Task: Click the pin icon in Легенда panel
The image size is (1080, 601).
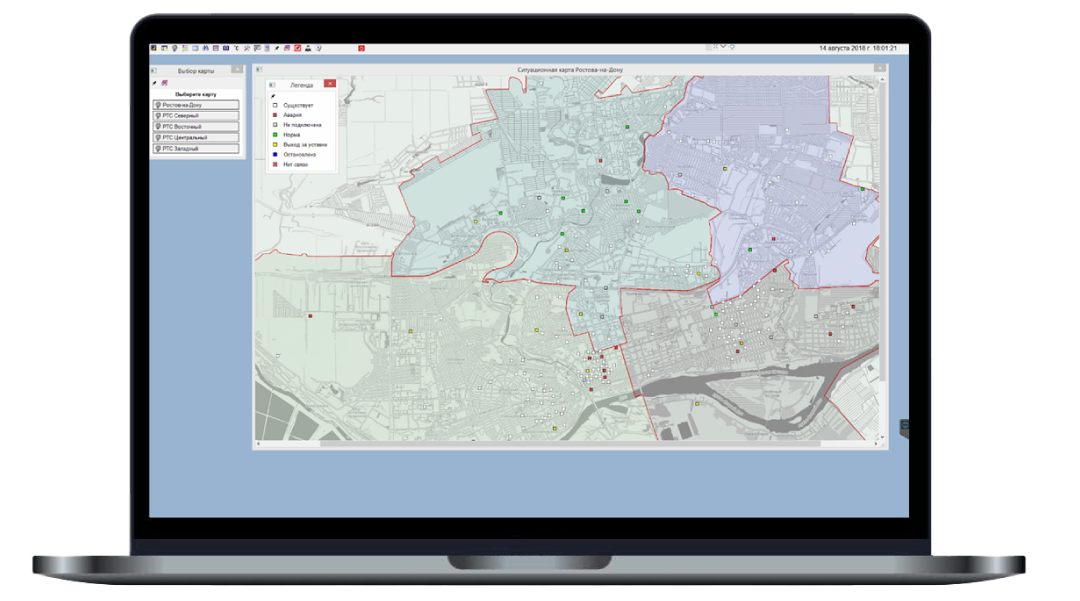Action: pos(272,95)
